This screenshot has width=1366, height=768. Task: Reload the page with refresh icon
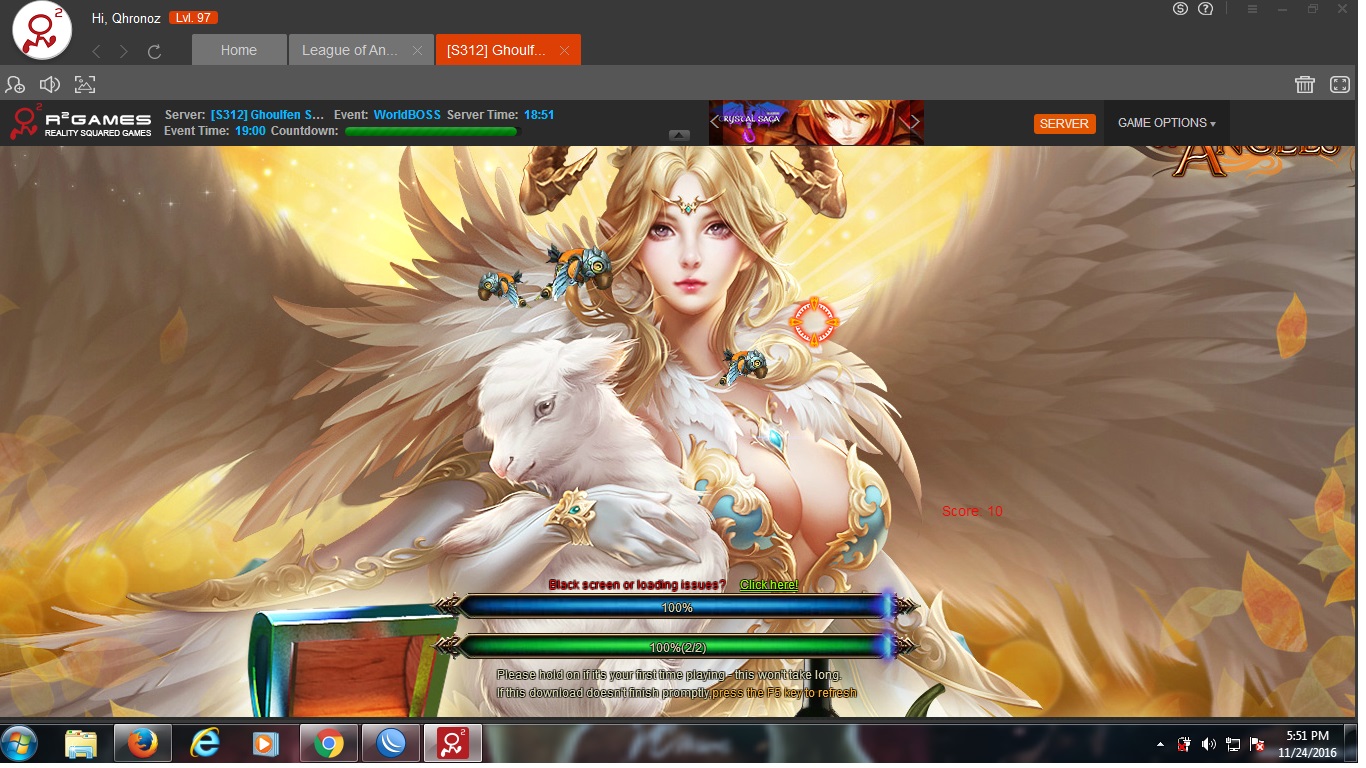tap(154, 51)
